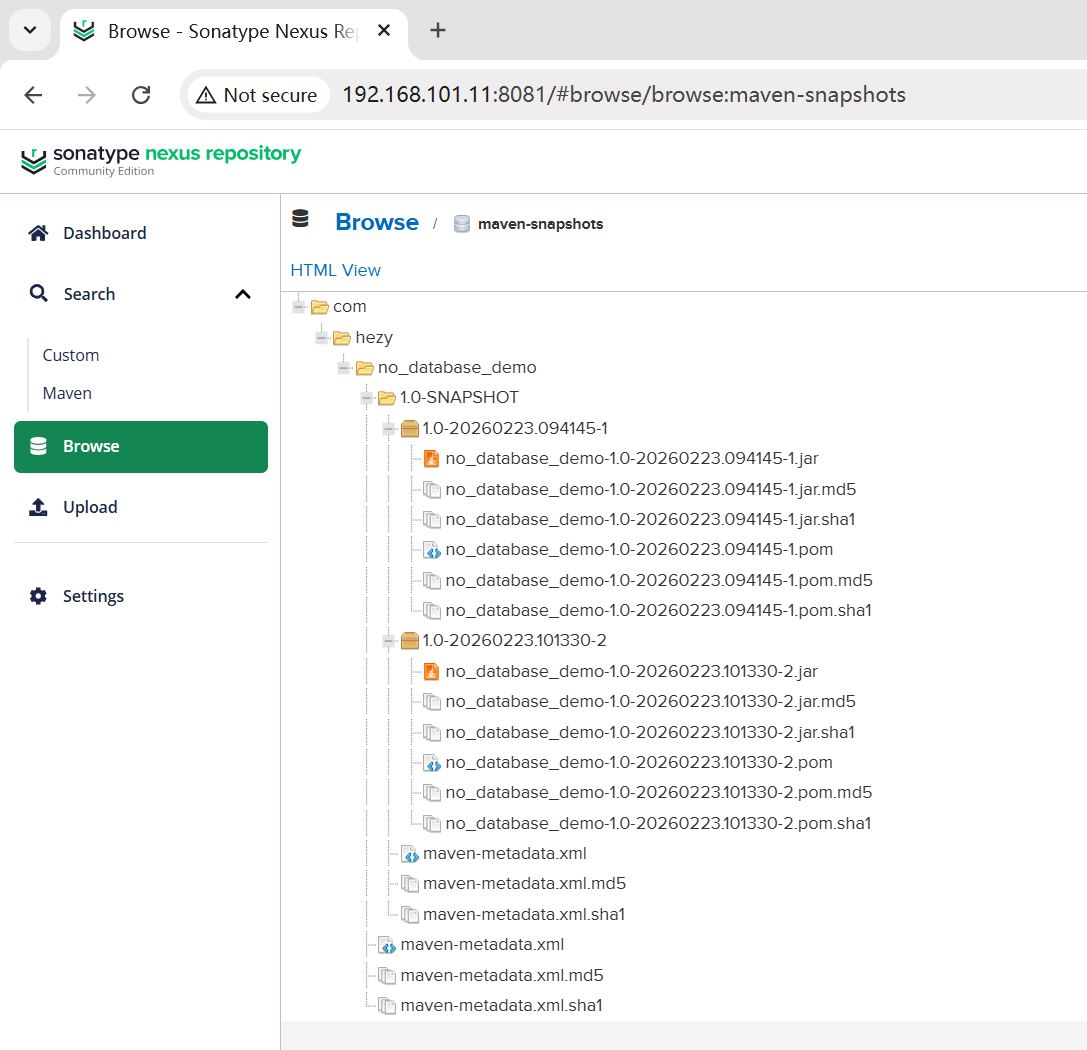Viewport: 1087px width, 1050px height.
Task: Select no_database_demo-1.0-20260223.094145-1.pom.md5
Action: pyautogui.click(x=659, y=581)
